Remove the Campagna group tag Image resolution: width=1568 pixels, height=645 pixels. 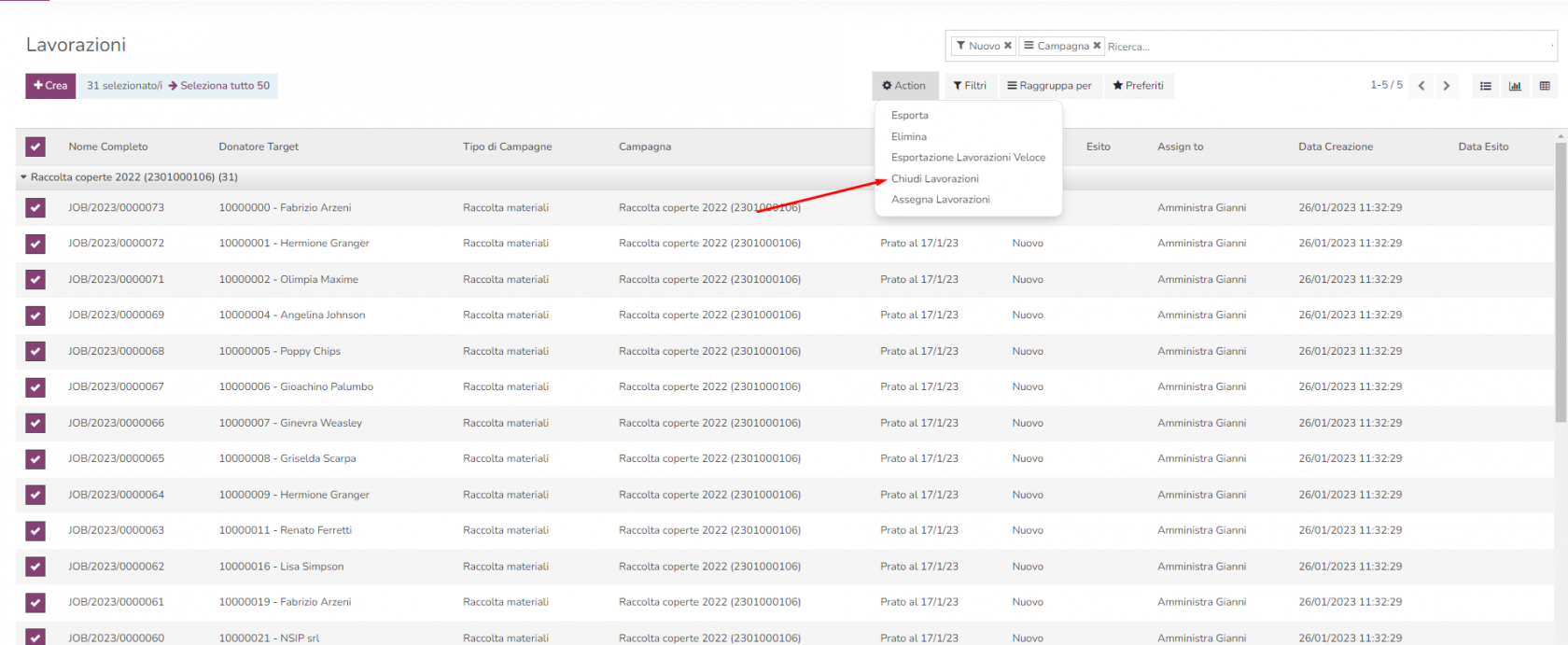coord(1097,46)
